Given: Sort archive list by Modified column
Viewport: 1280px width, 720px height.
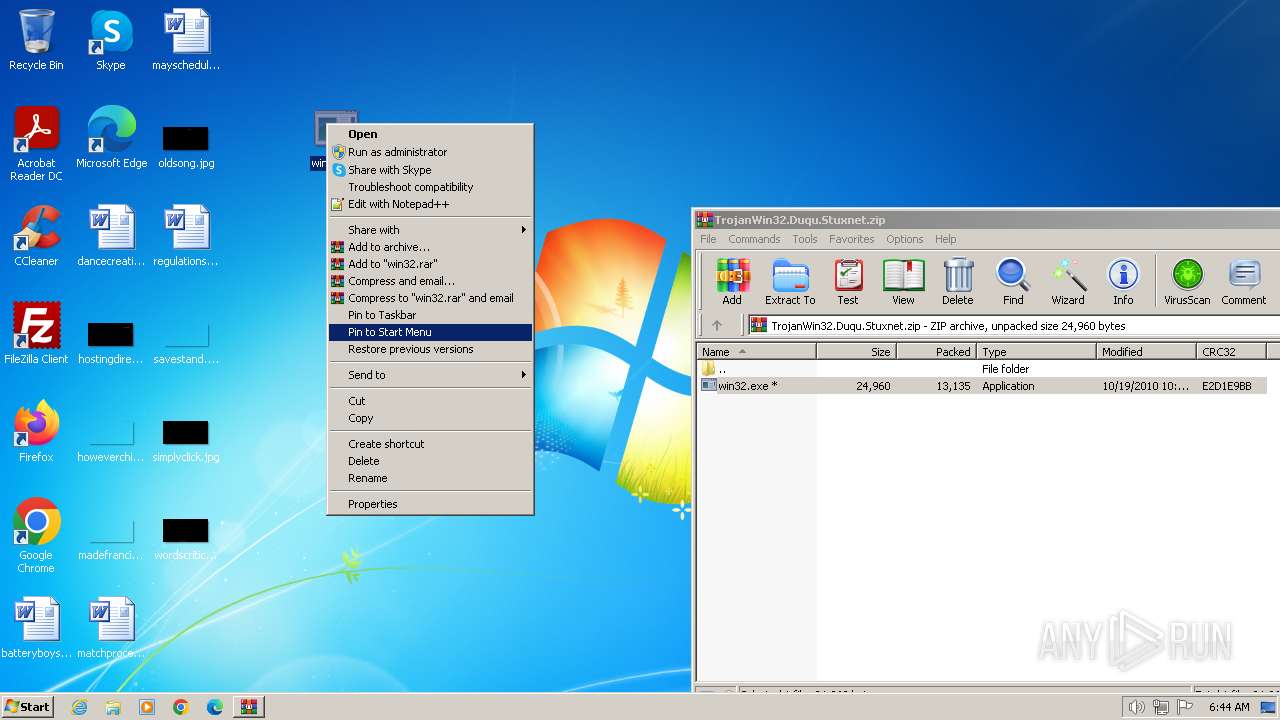Looking at the screenshot, I should tap(1146, 352).
